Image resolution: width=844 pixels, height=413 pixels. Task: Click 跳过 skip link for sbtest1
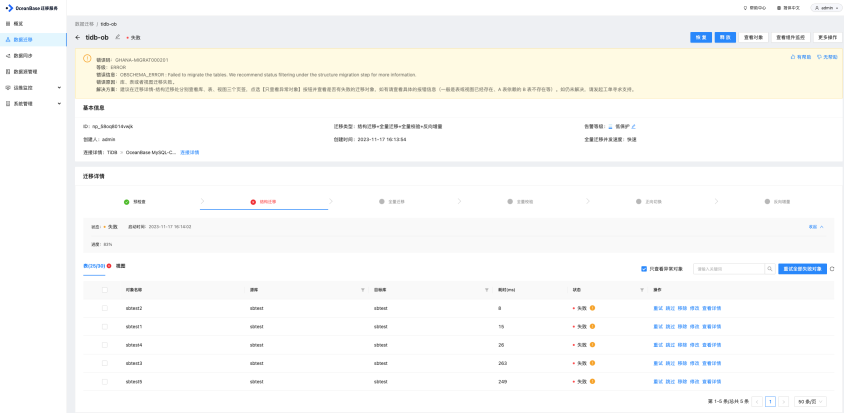(x=670, y=326)
